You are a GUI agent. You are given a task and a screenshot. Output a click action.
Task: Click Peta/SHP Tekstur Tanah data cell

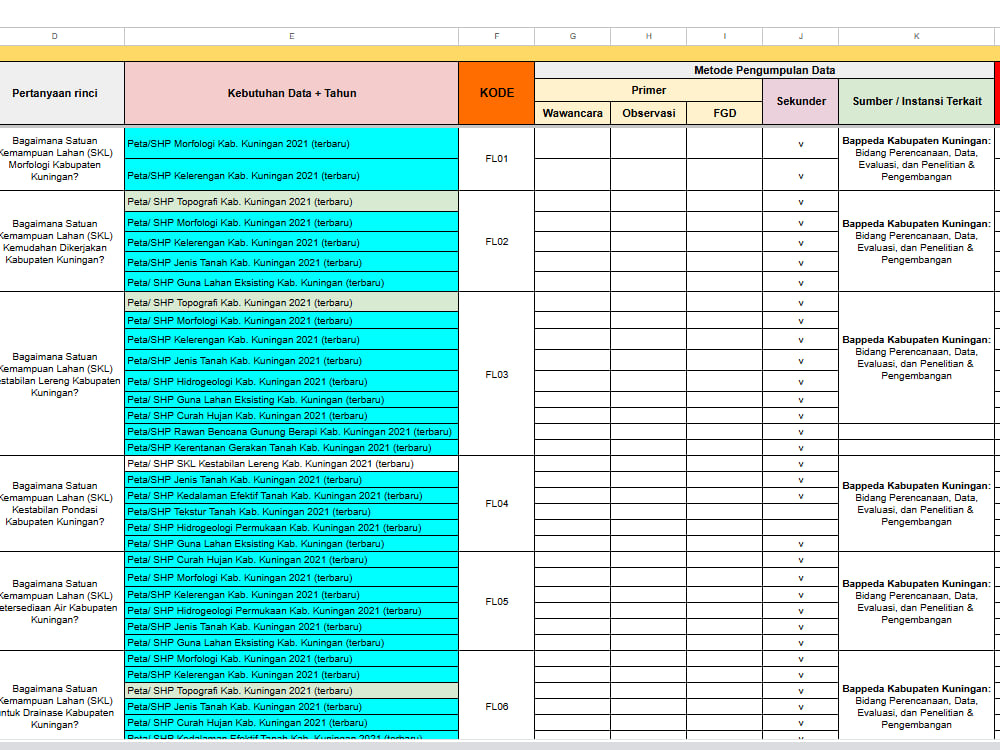click(291, 511)
